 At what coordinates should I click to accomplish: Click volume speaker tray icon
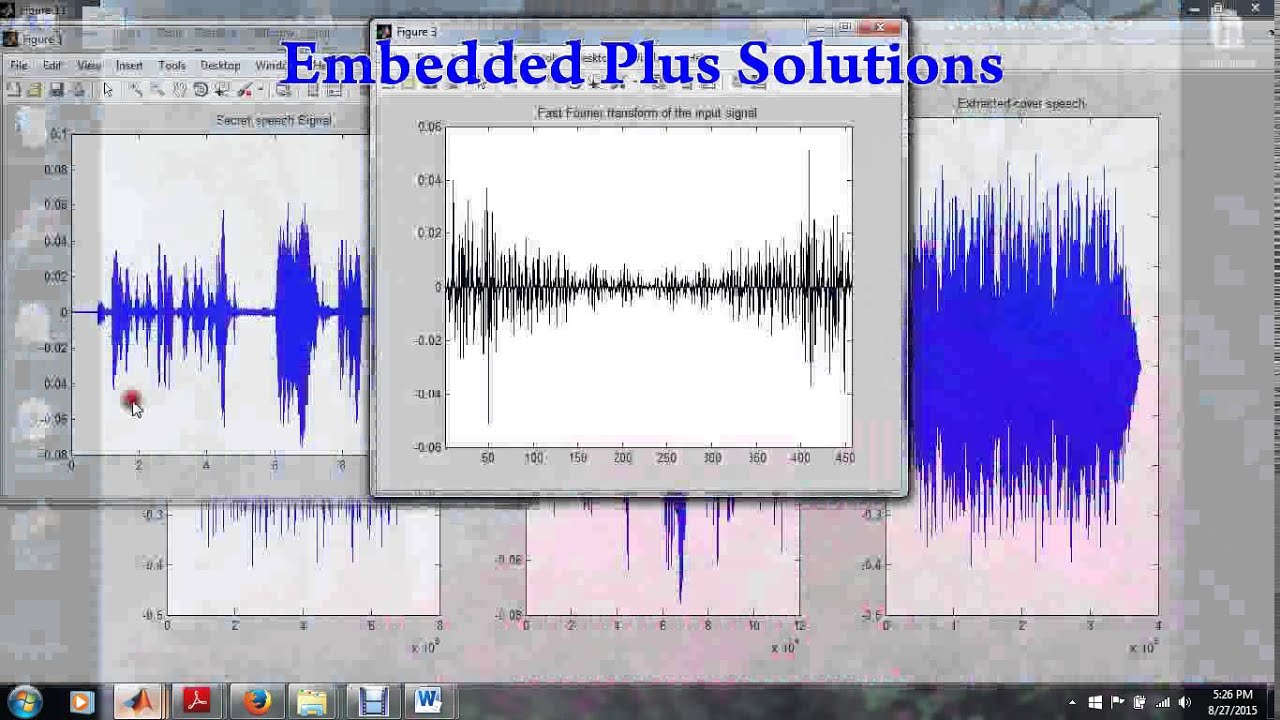point(1185,702)
